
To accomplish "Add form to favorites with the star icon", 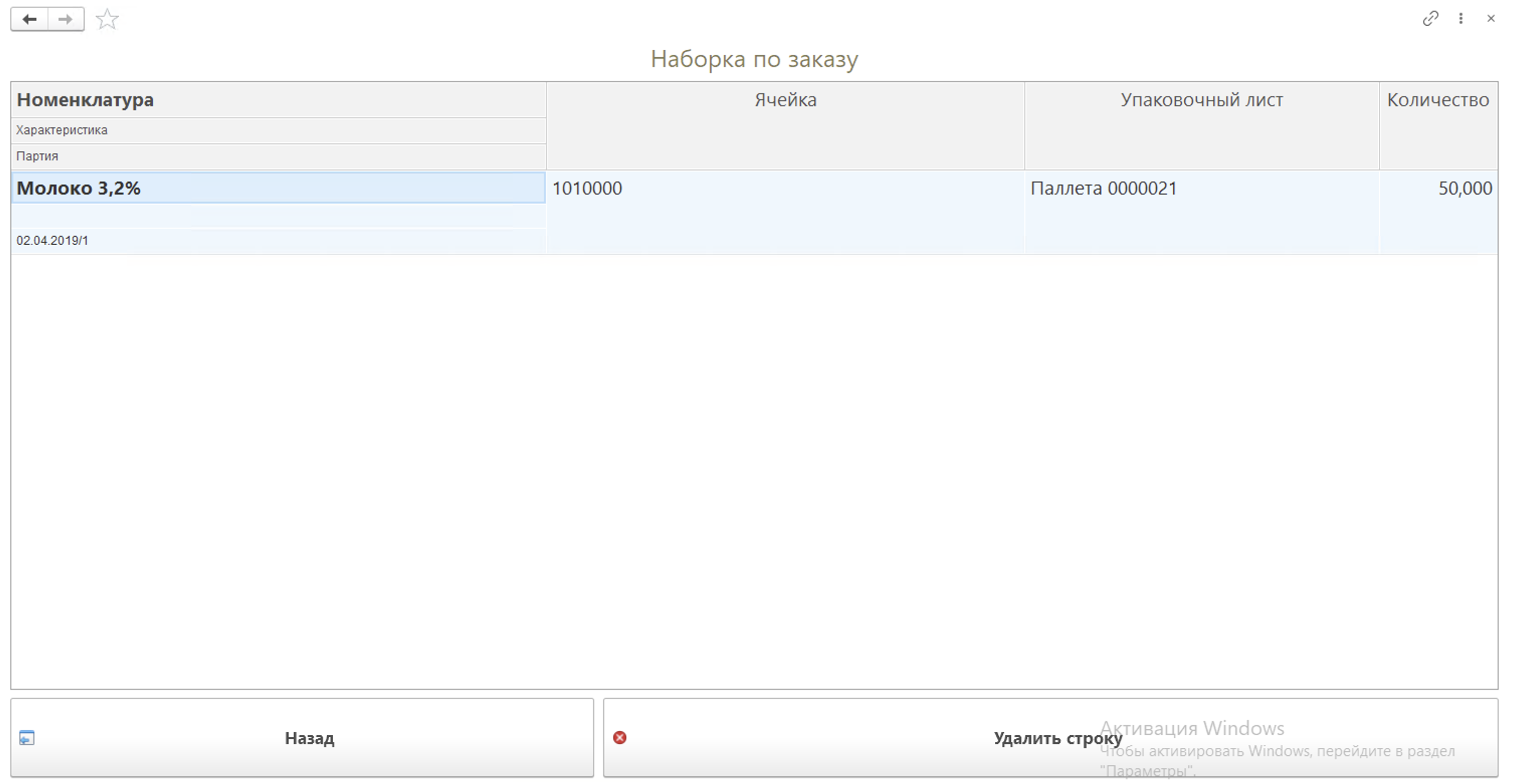I will (107, 20).
